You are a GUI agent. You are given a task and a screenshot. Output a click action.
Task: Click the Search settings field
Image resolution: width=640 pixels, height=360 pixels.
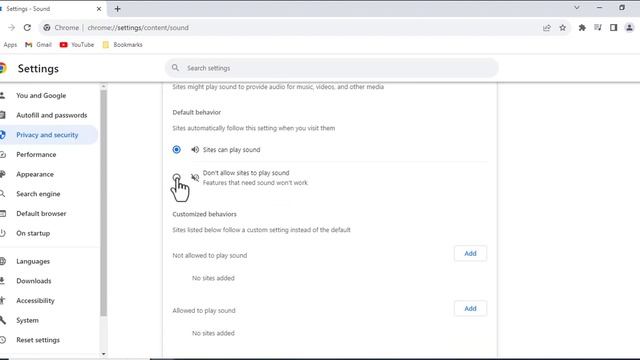tap(331, 68)
